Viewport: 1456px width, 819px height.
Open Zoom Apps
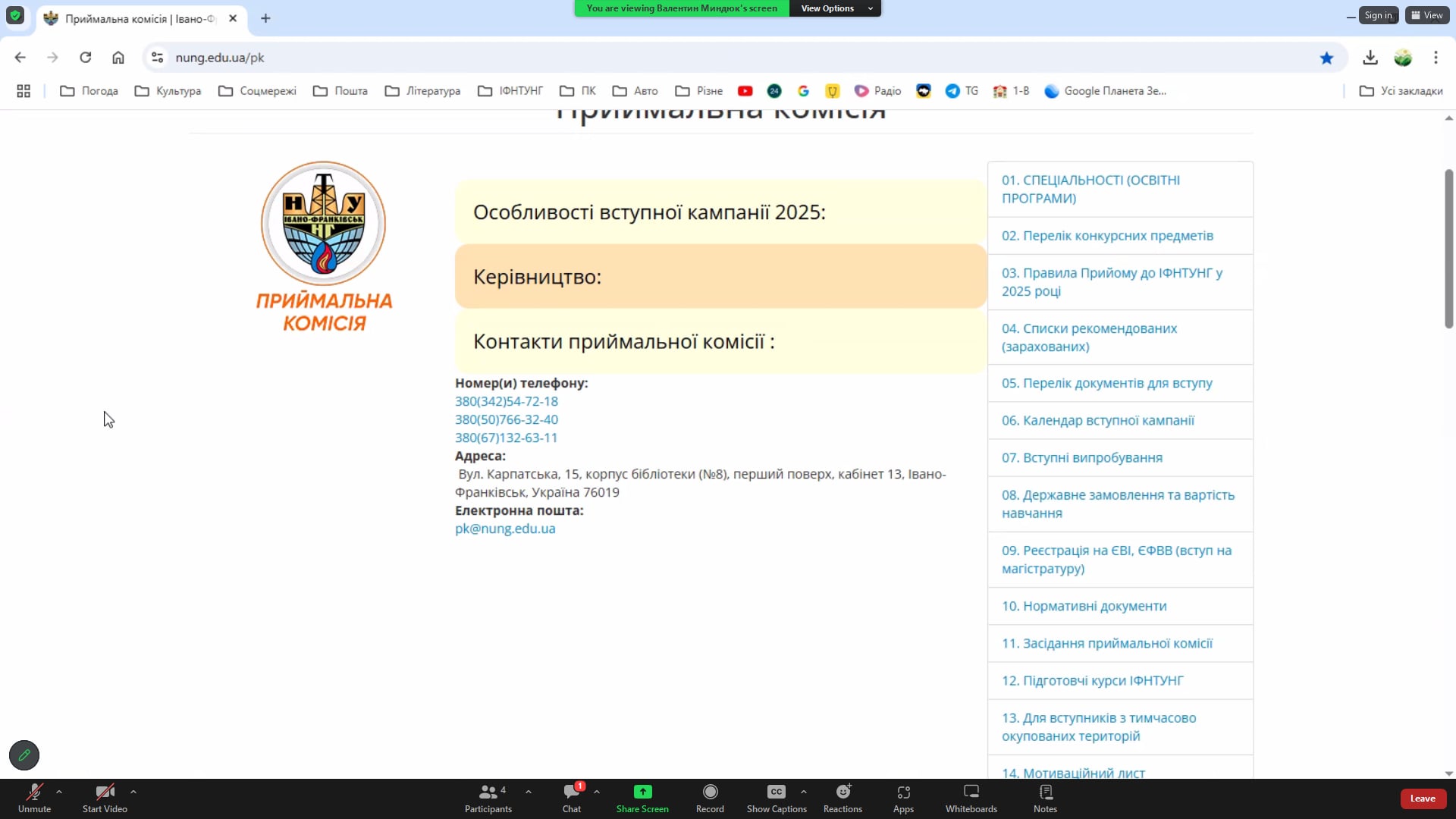(903, 799)
